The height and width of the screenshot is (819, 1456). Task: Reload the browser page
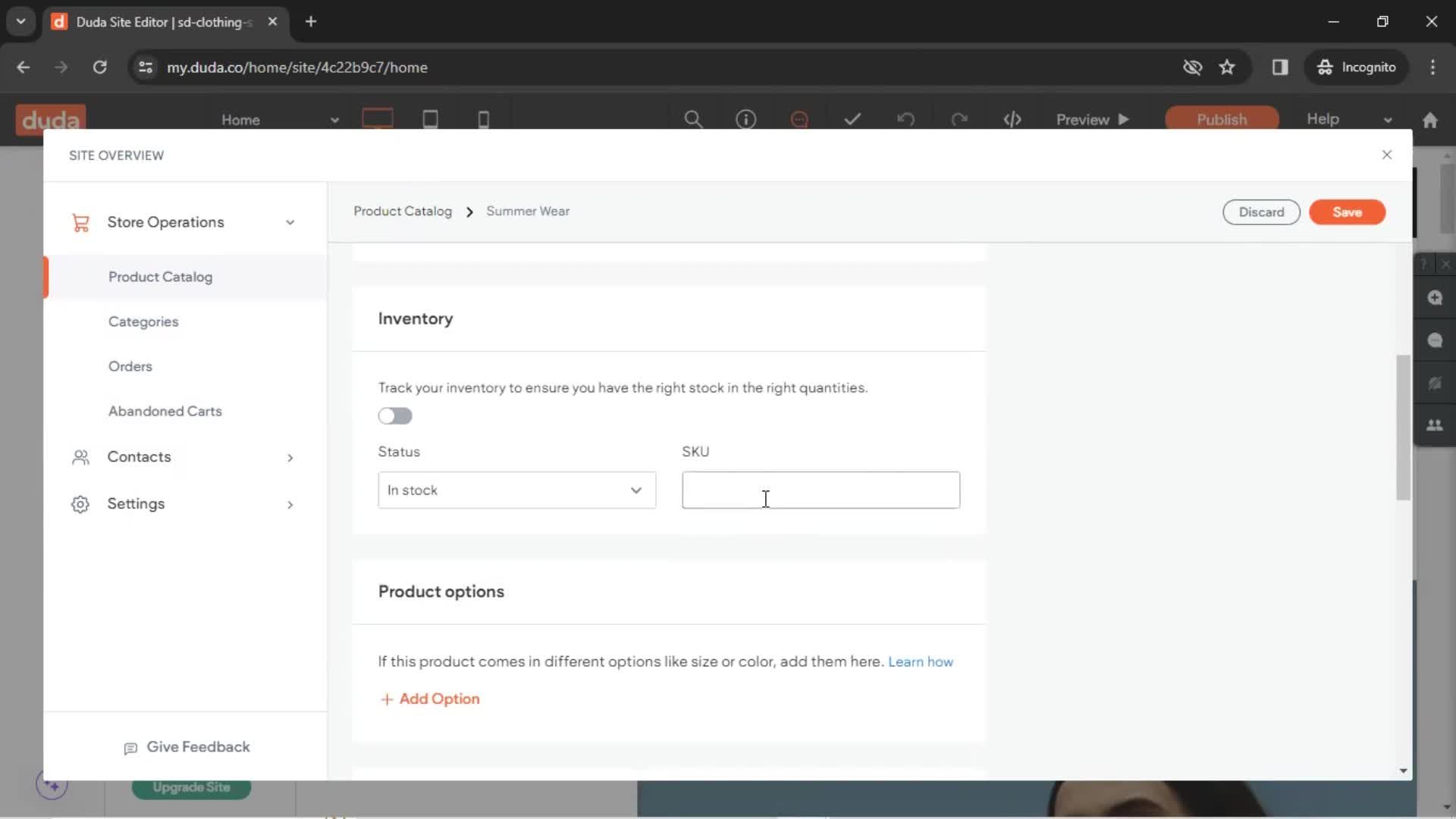click(99, 67)
